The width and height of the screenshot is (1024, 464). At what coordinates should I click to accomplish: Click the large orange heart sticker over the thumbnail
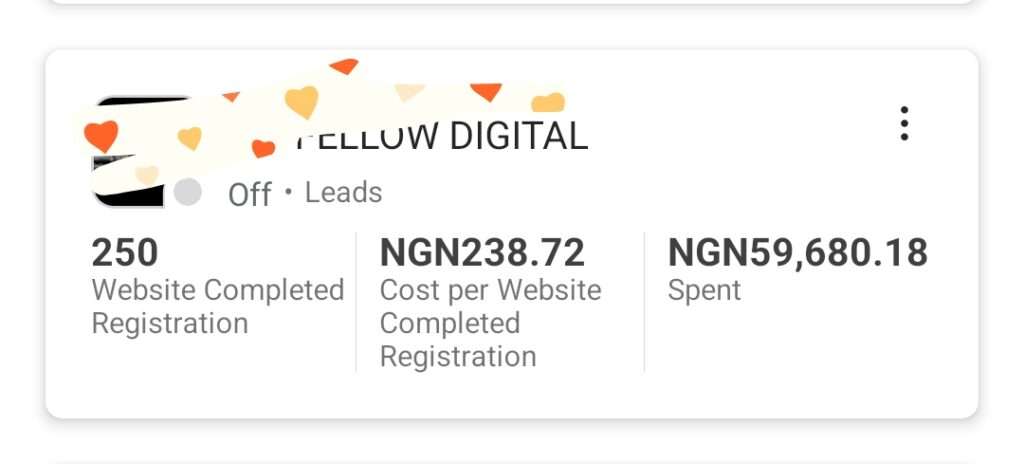[101, 136]
